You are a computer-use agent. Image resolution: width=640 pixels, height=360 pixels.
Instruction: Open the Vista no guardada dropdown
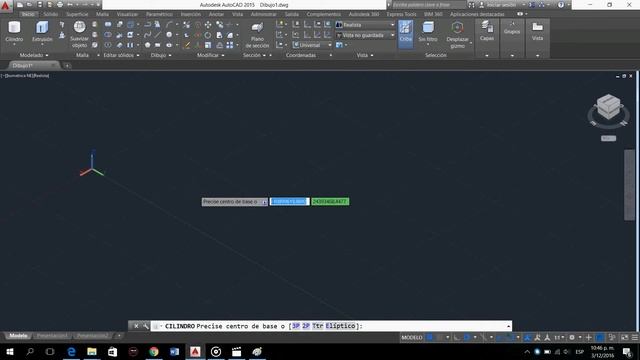coord(365,35)
